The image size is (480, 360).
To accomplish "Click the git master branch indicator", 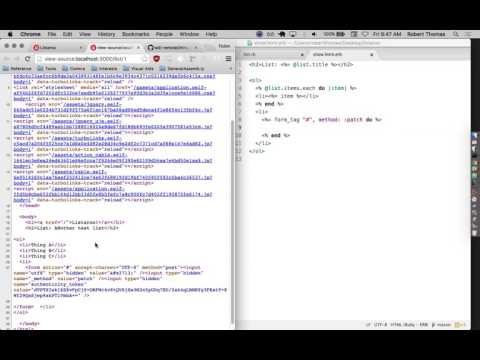I will [442, 324].
